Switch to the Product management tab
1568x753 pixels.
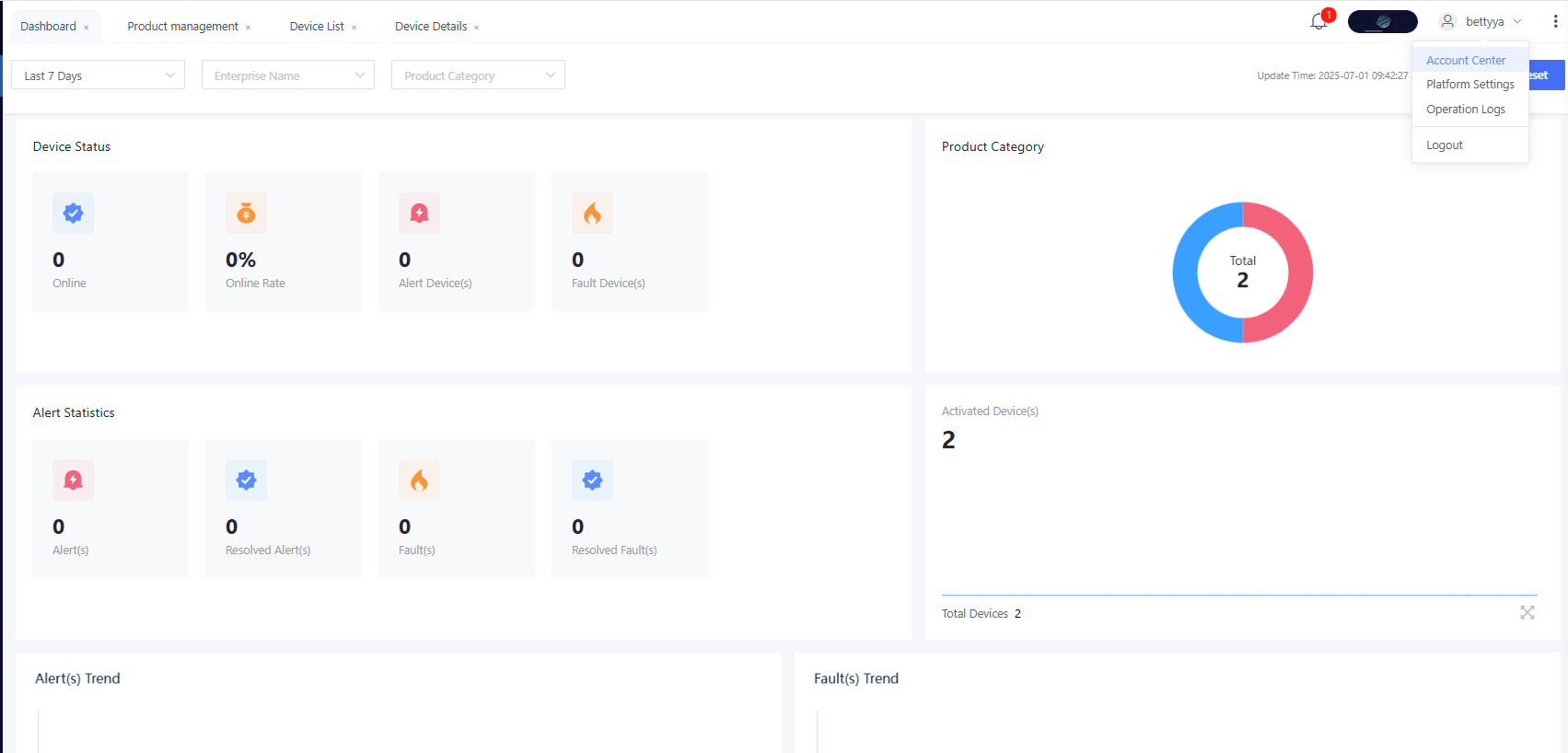coord(182,27)
